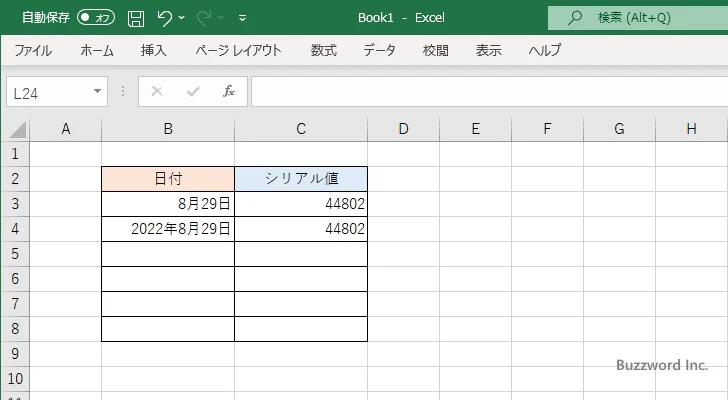
Task: Select row 5 header
Action: point(15,254)
